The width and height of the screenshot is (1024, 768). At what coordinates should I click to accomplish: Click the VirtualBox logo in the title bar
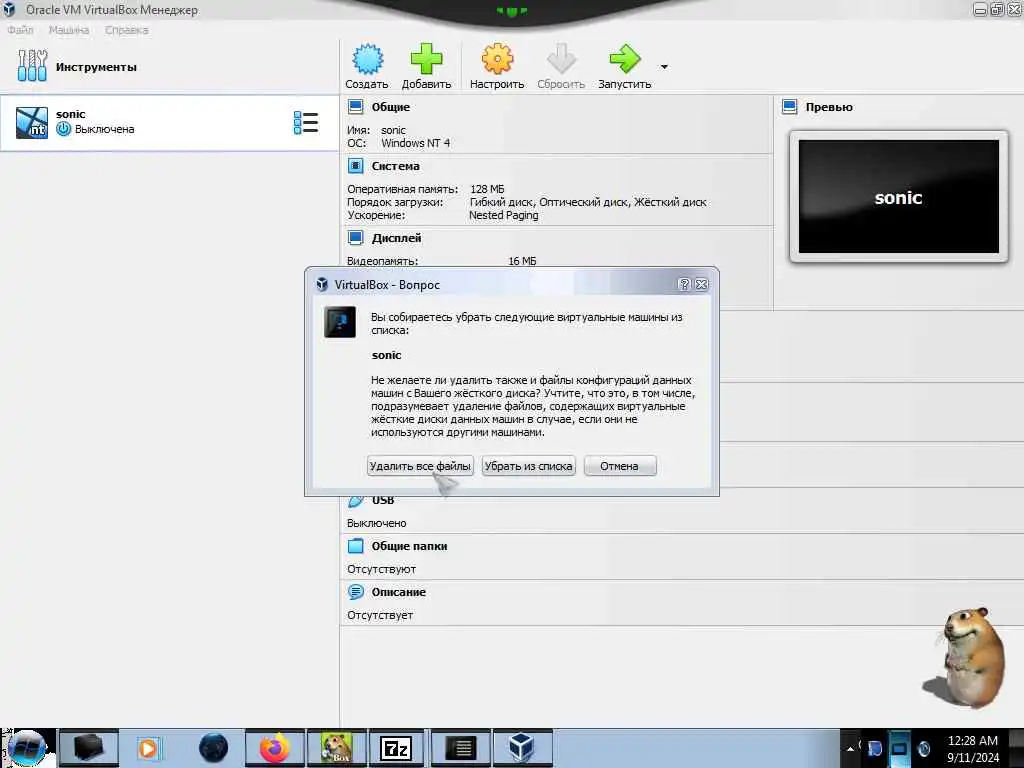(8, 9)
